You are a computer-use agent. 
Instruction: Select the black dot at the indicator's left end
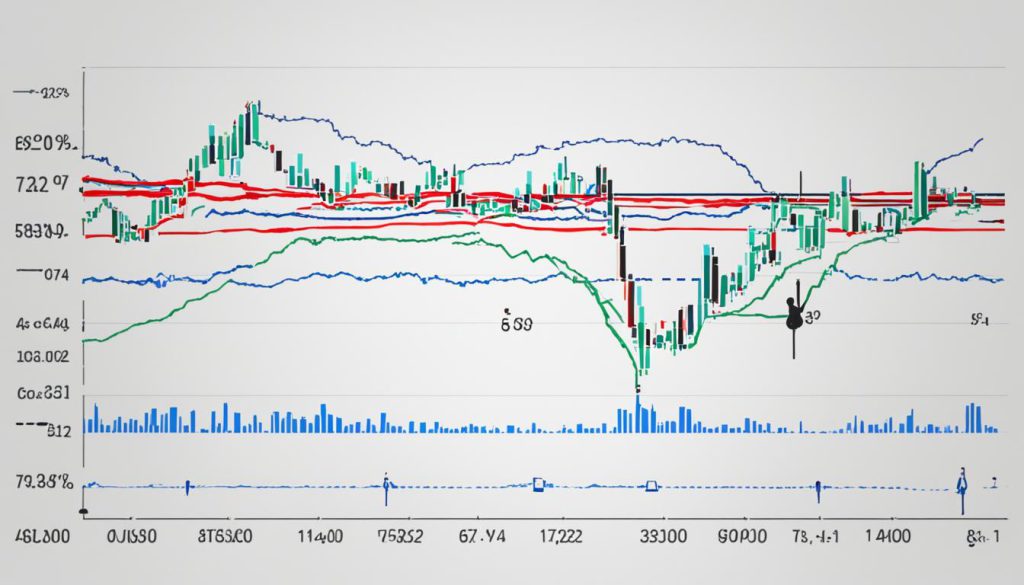point(84,511)
